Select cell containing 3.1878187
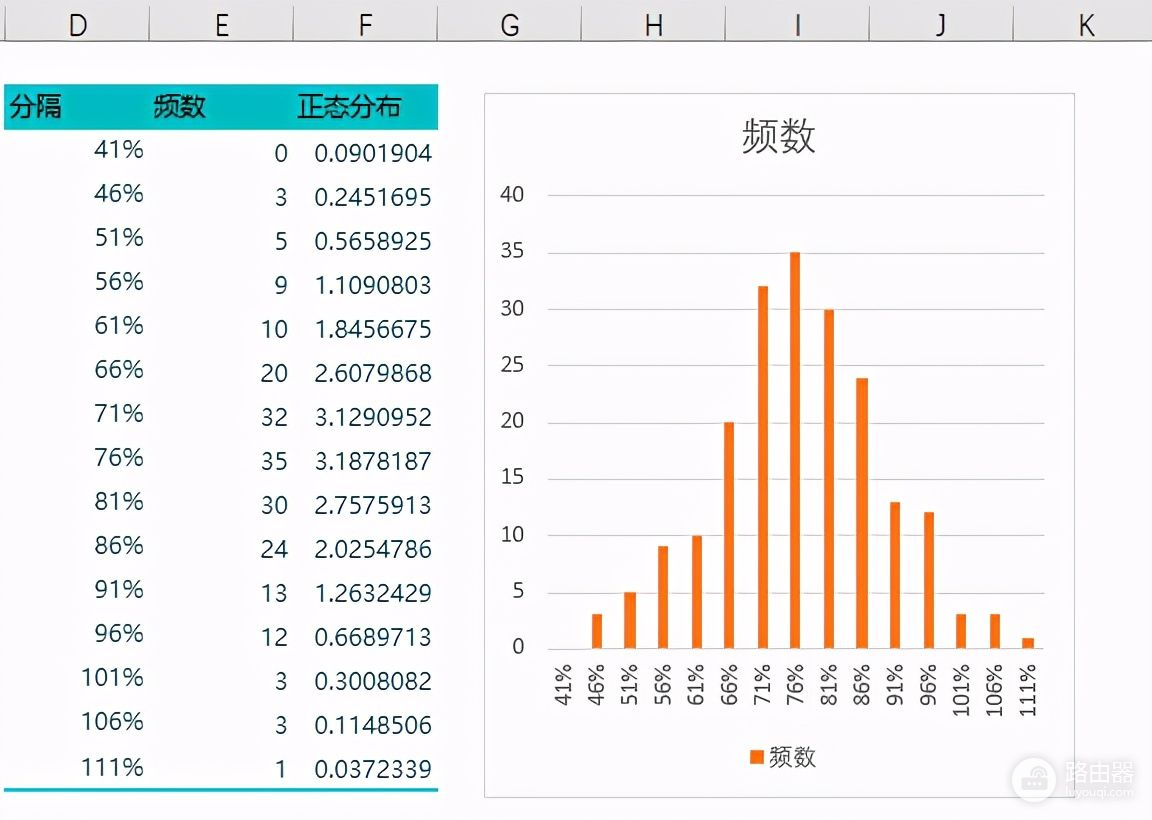Image resolution: width=1152 pixels, height=820 pixels. [373, 461]
